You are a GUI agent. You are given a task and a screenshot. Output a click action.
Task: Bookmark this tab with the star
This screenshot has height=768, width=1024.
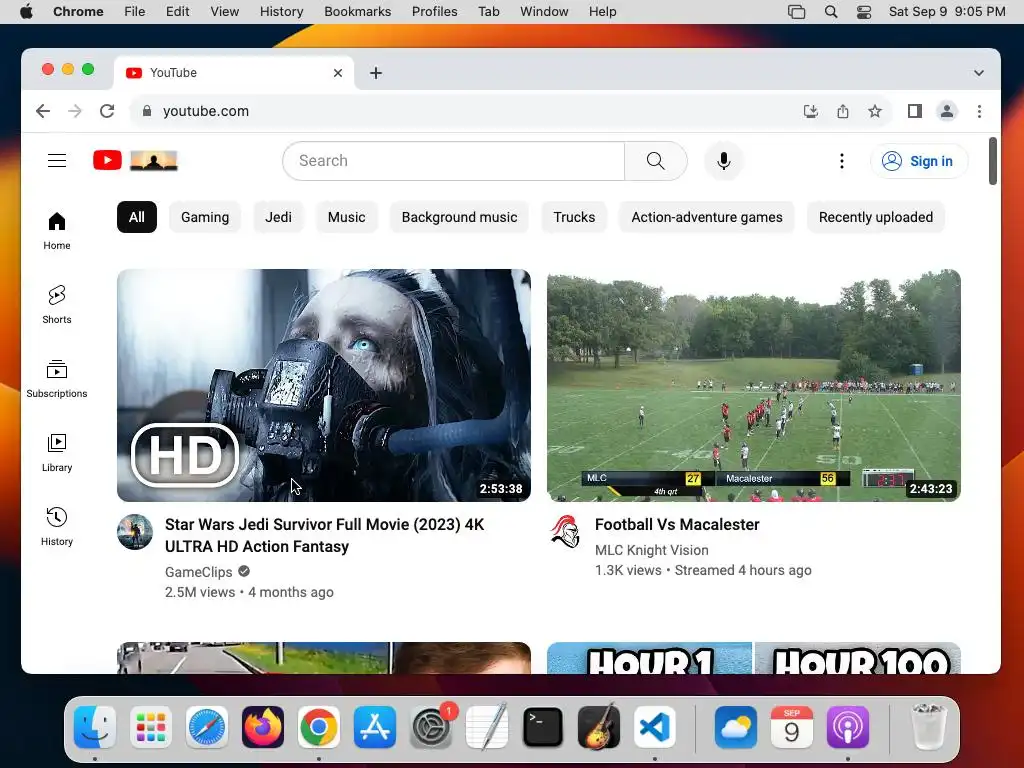click(x=875, y=111)
